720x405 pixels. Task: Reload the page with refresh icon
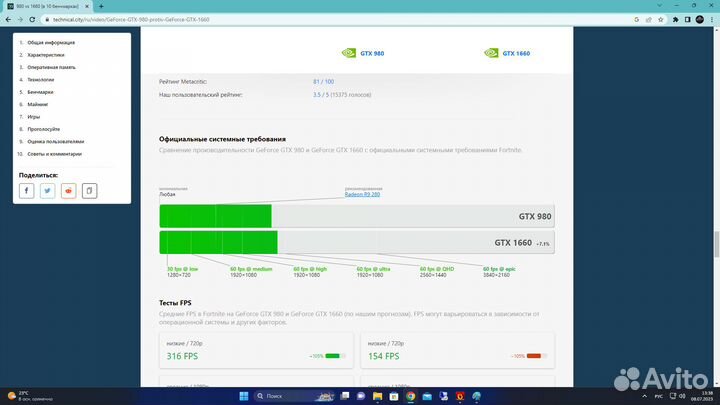[x=32, y=19]
